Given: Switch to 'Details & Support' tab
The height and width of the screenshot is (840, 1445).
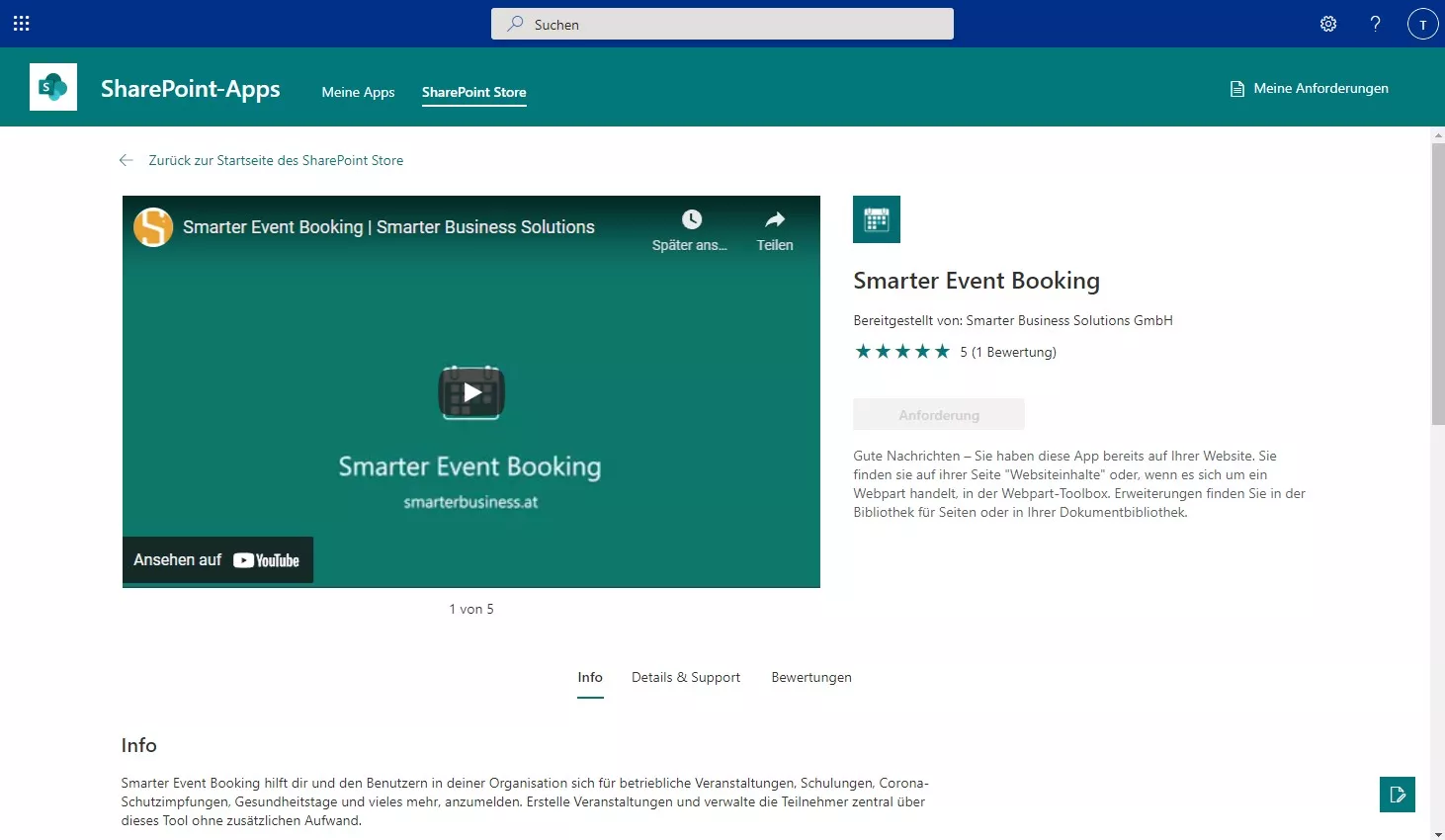Looking at the screenshot, I should 685,677.
